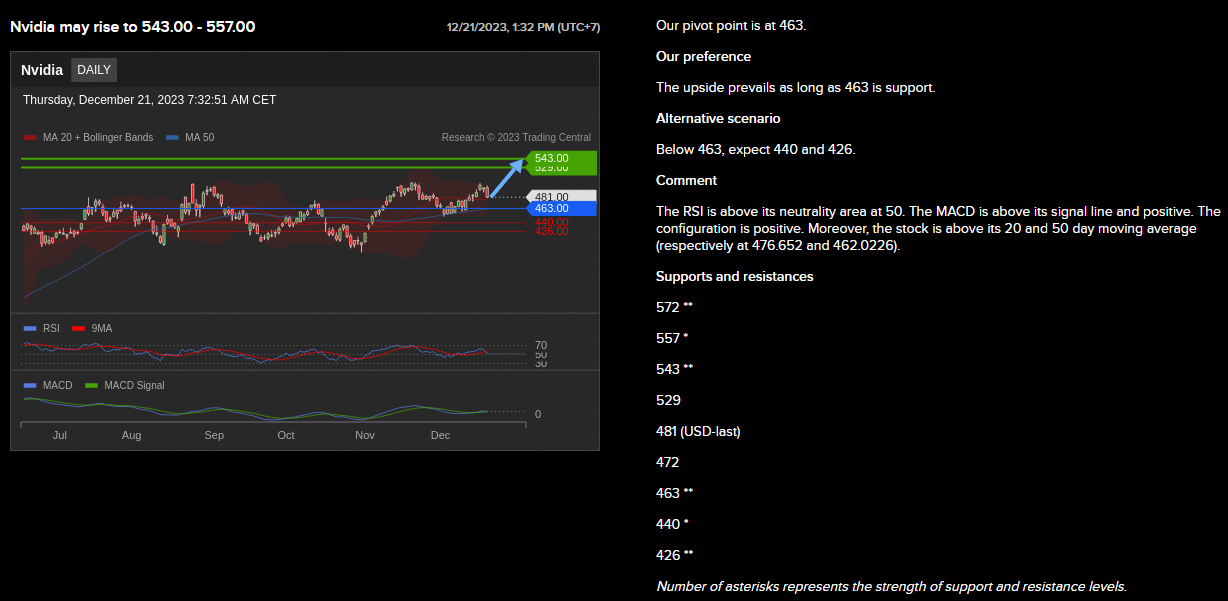
Task: Click the chart date 'Thursday, December 21, 2023 7:32:51 AM CET'
Action: point(150,100)
